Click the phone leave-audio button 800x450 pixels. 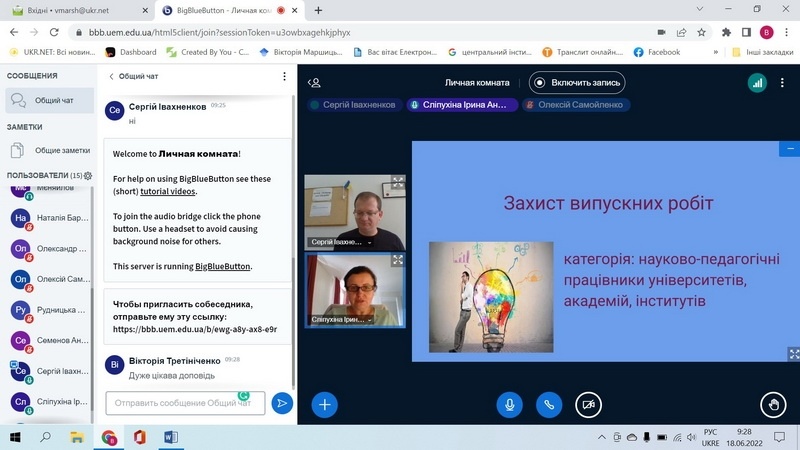tap(548, 404)
